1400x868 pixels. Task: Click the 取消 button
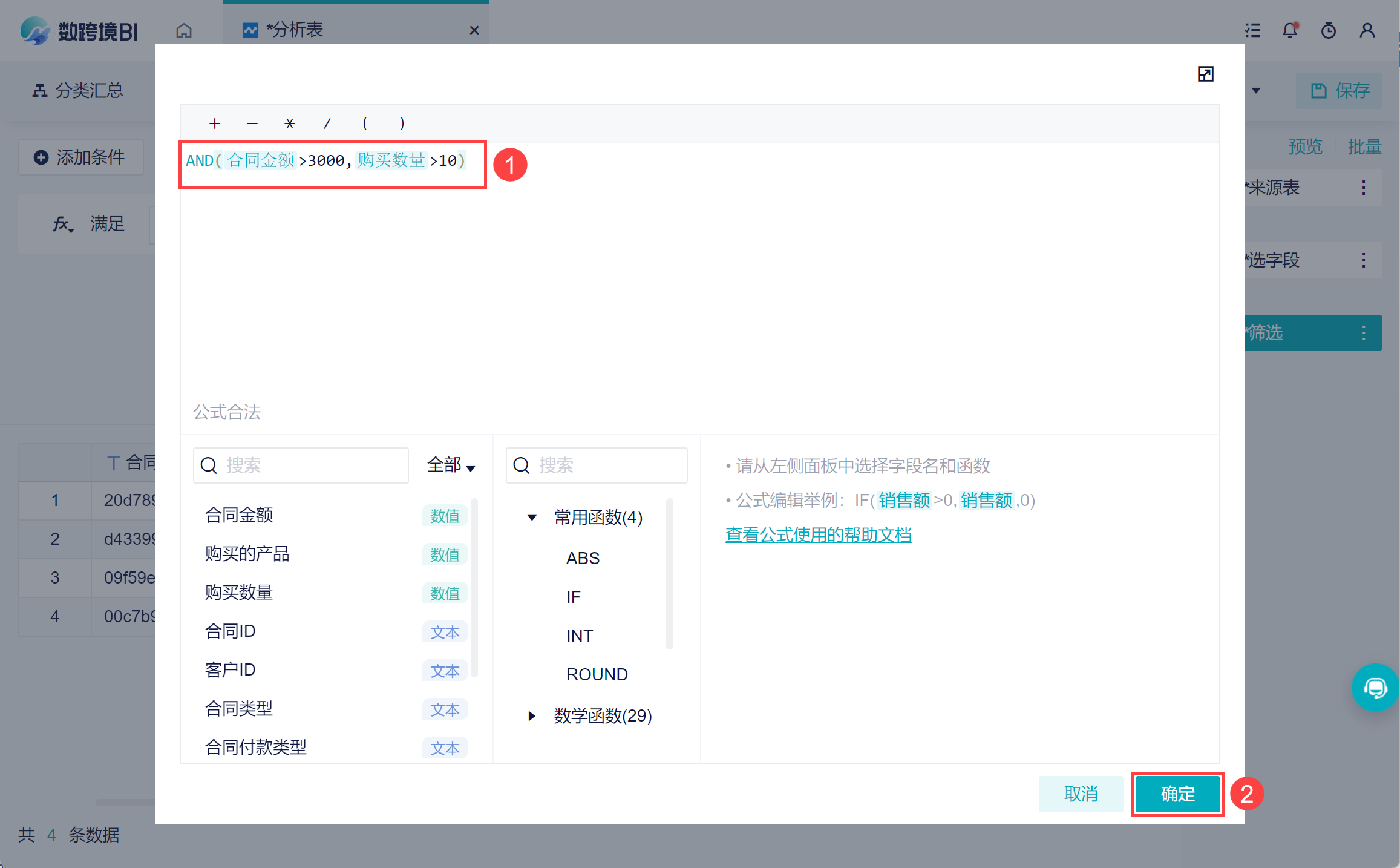pos(1081,794)
